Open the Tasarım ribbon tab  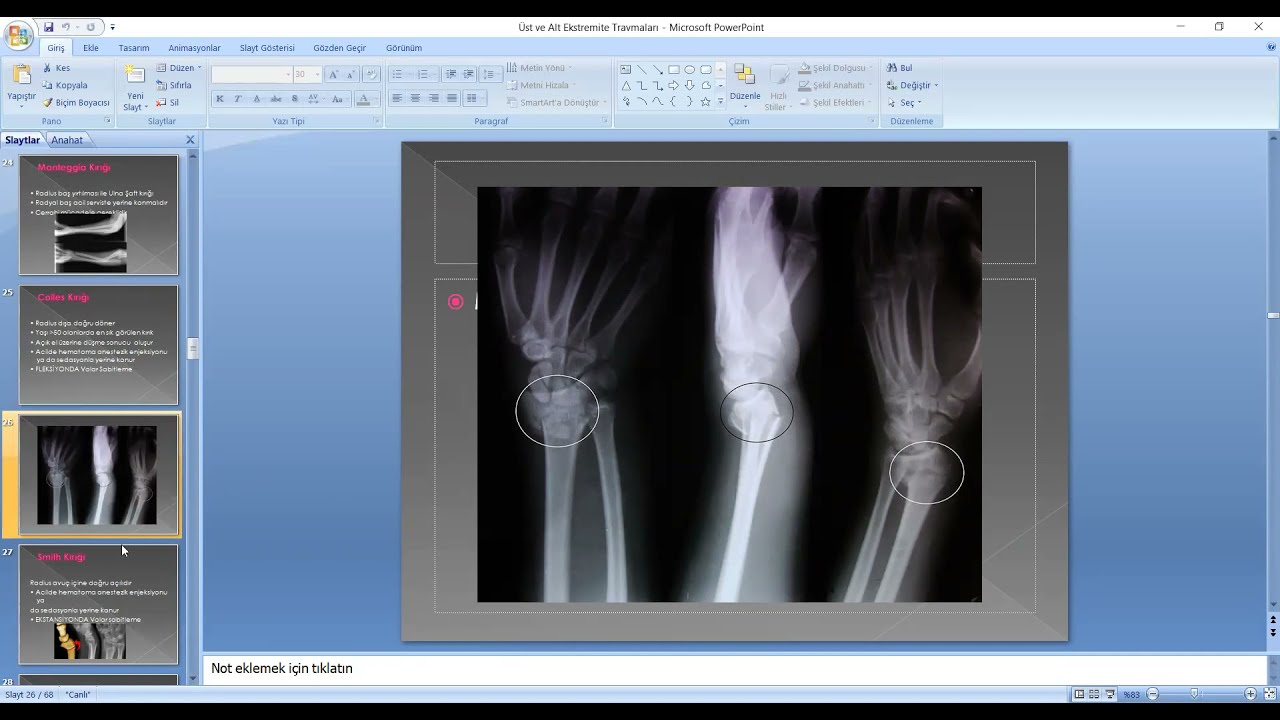[x=134, y=48]
